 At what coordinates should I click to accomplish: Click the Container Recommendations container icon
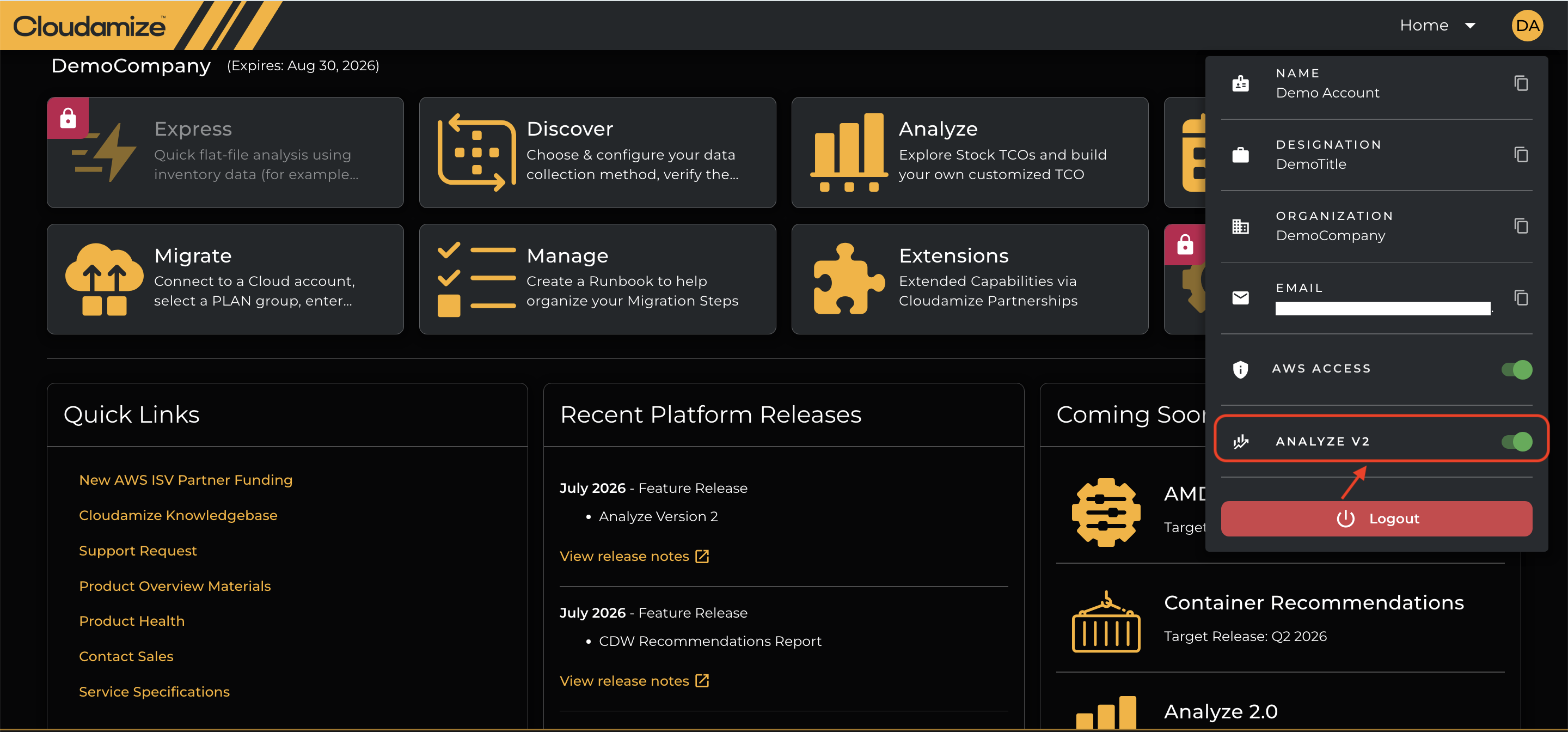tap(1105, 622)
